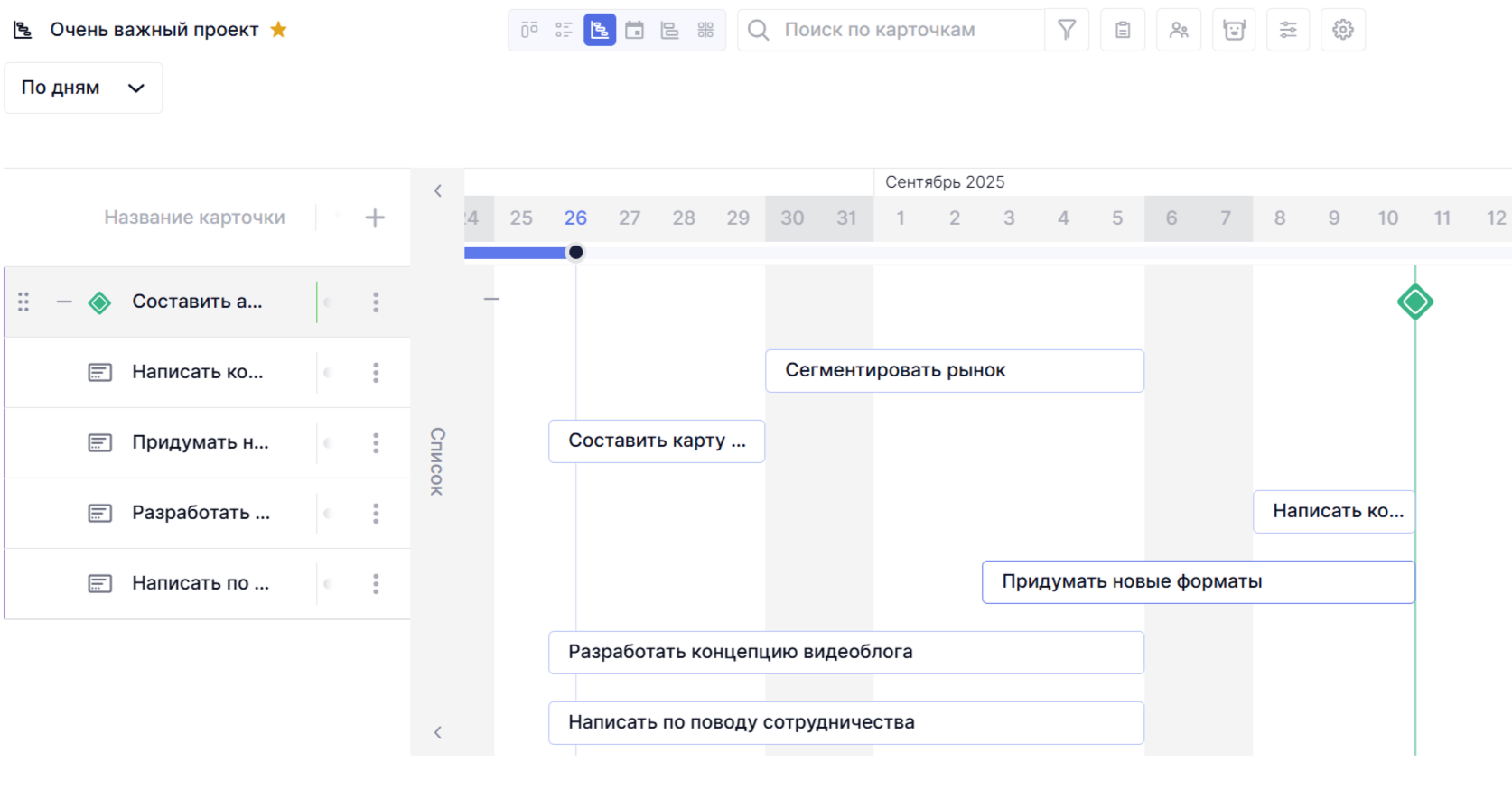Open project settings gear icon
Image resolution: width=1512 pixels, height=808 pixels.
click(1343, 30)
